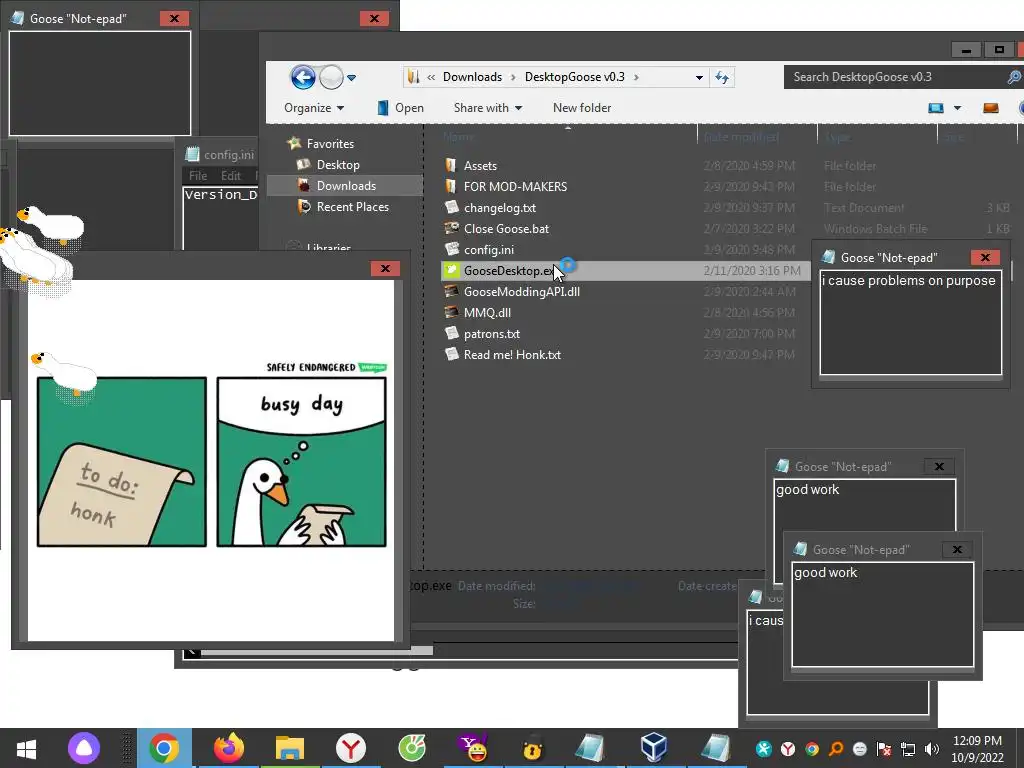
Task: Click the Edit menu in config.ini window
Action: click(x=231, y=176)
